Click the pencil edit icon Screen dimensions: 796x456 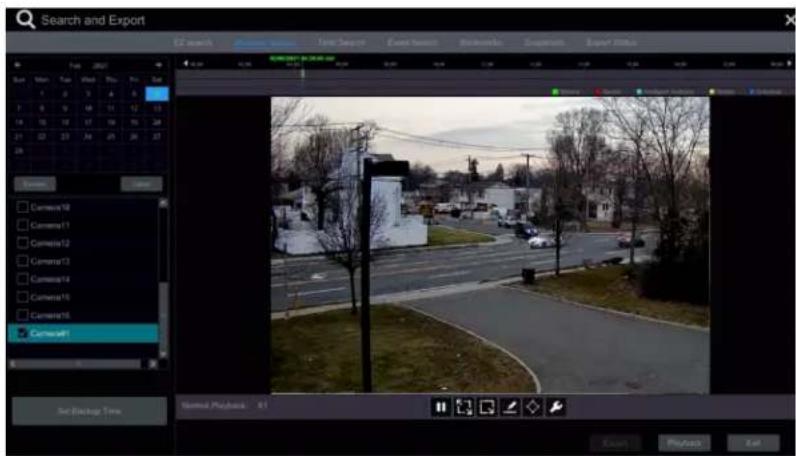click(x=510, y=407)
